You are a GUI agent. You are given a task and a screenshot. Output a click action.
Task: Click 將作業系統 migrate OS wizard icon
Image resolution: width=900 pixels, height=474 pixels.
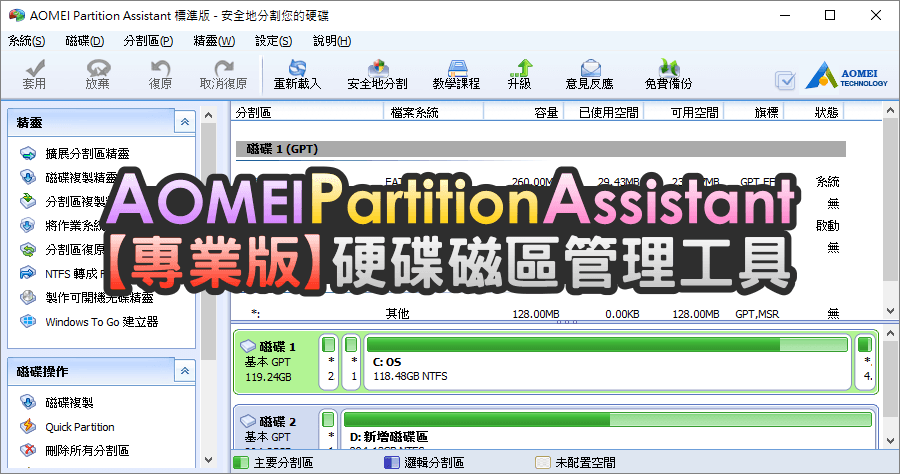click(x=28, y=225)
